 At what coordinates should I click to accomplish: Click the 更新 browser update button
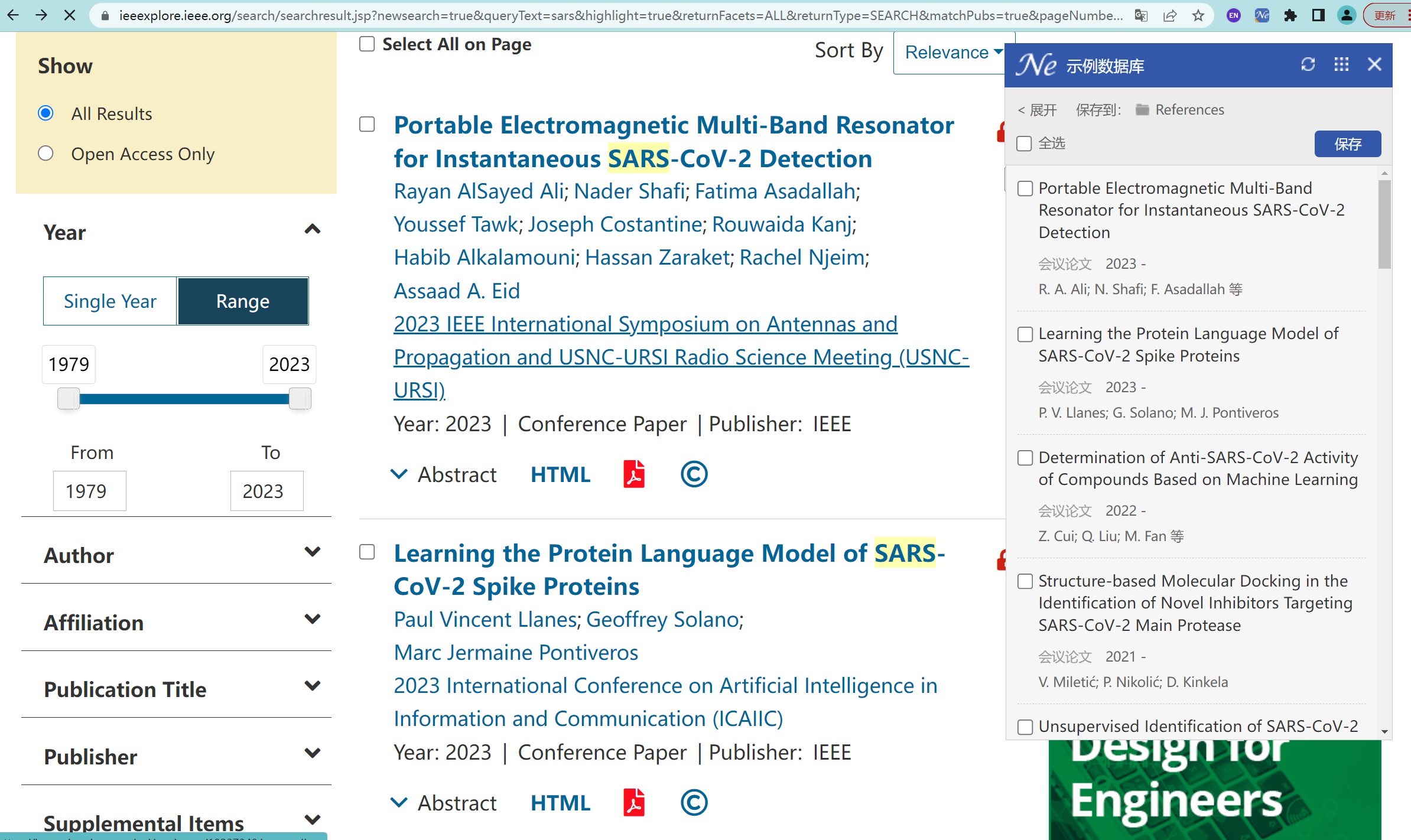pos(1386,16)
